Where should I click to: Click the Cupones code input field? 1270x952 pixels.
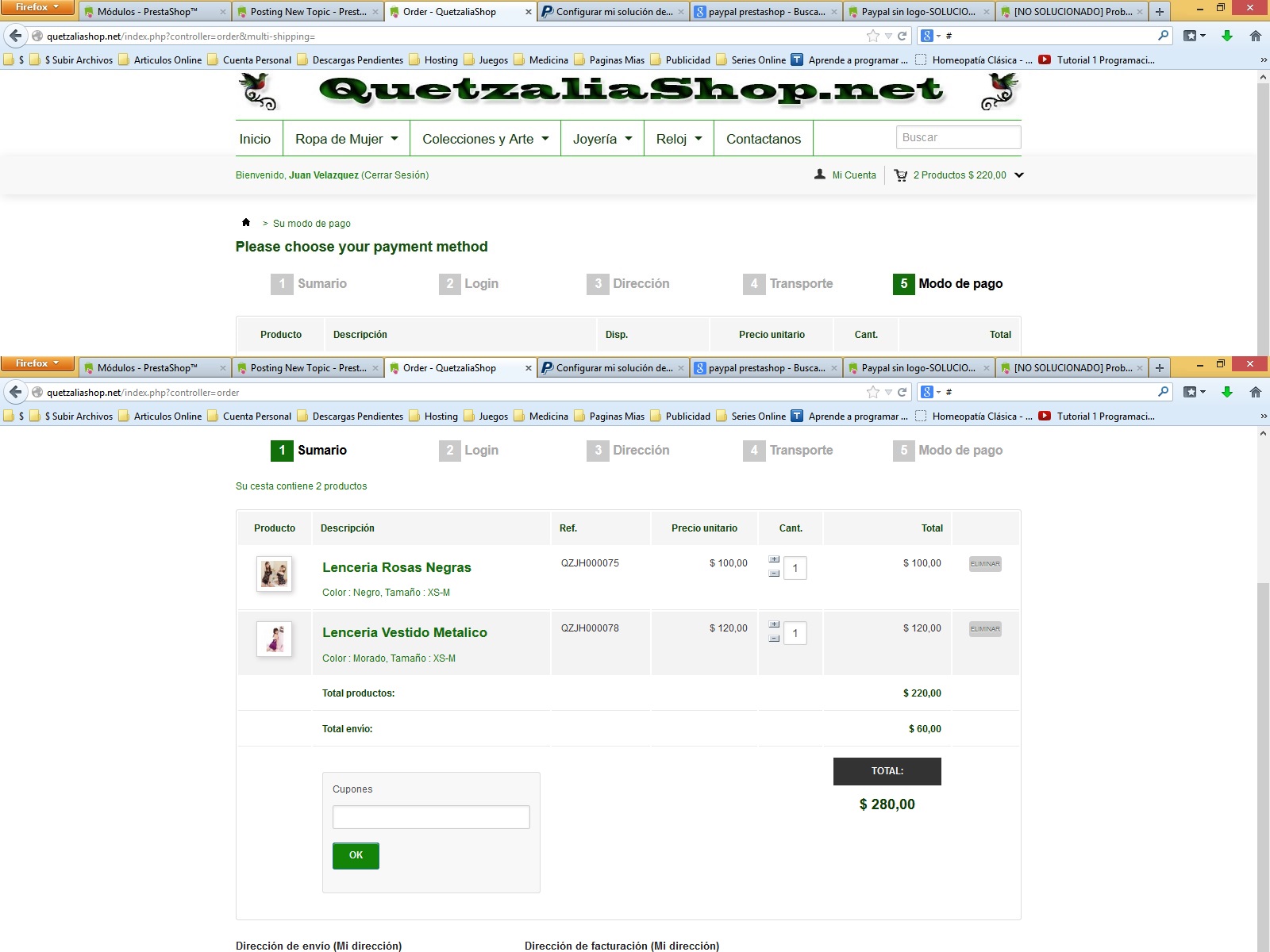point(431,817)
